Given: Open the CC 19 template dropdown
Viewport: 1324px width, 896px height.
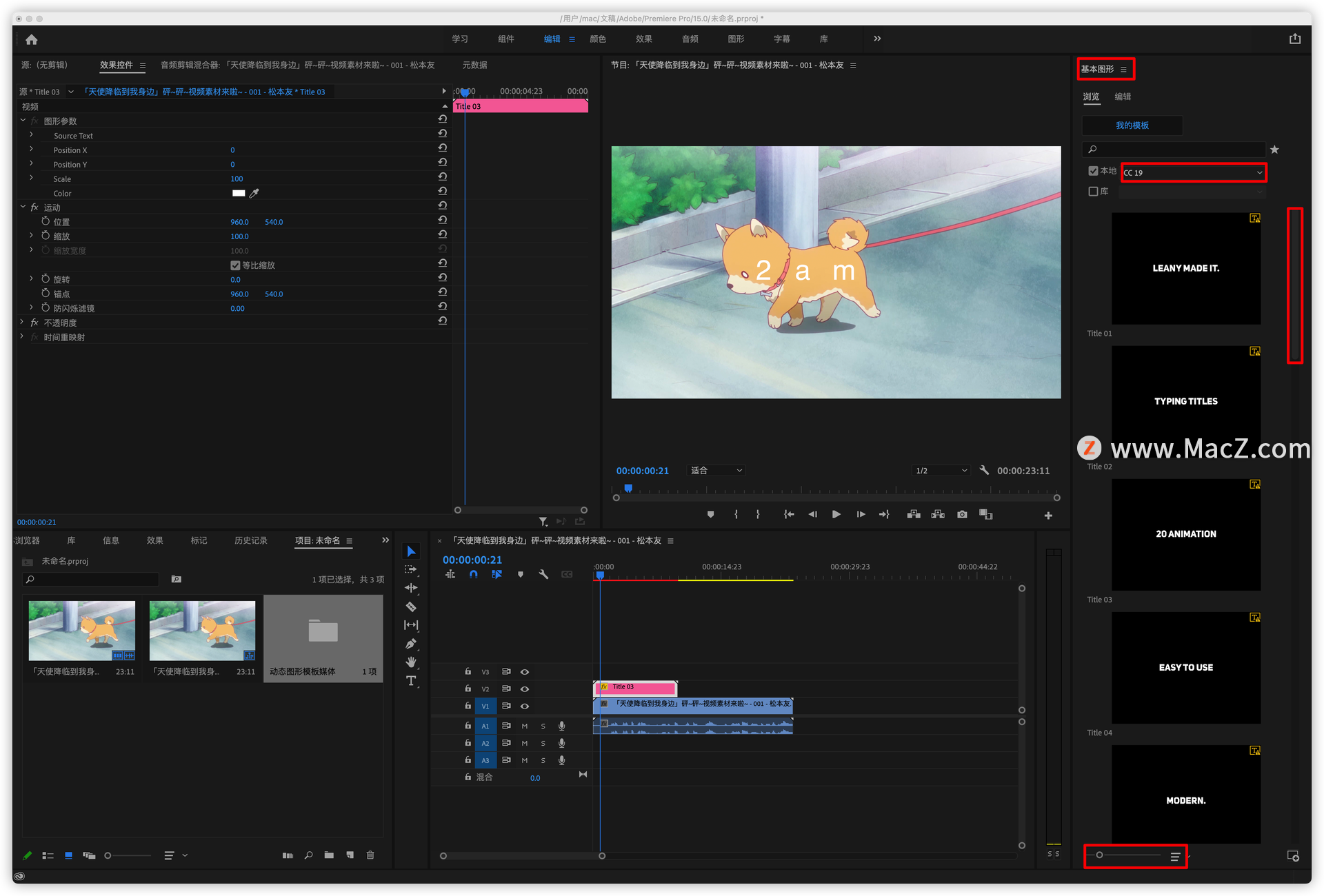Looking at the screenshot, I should click(1193, 172).
